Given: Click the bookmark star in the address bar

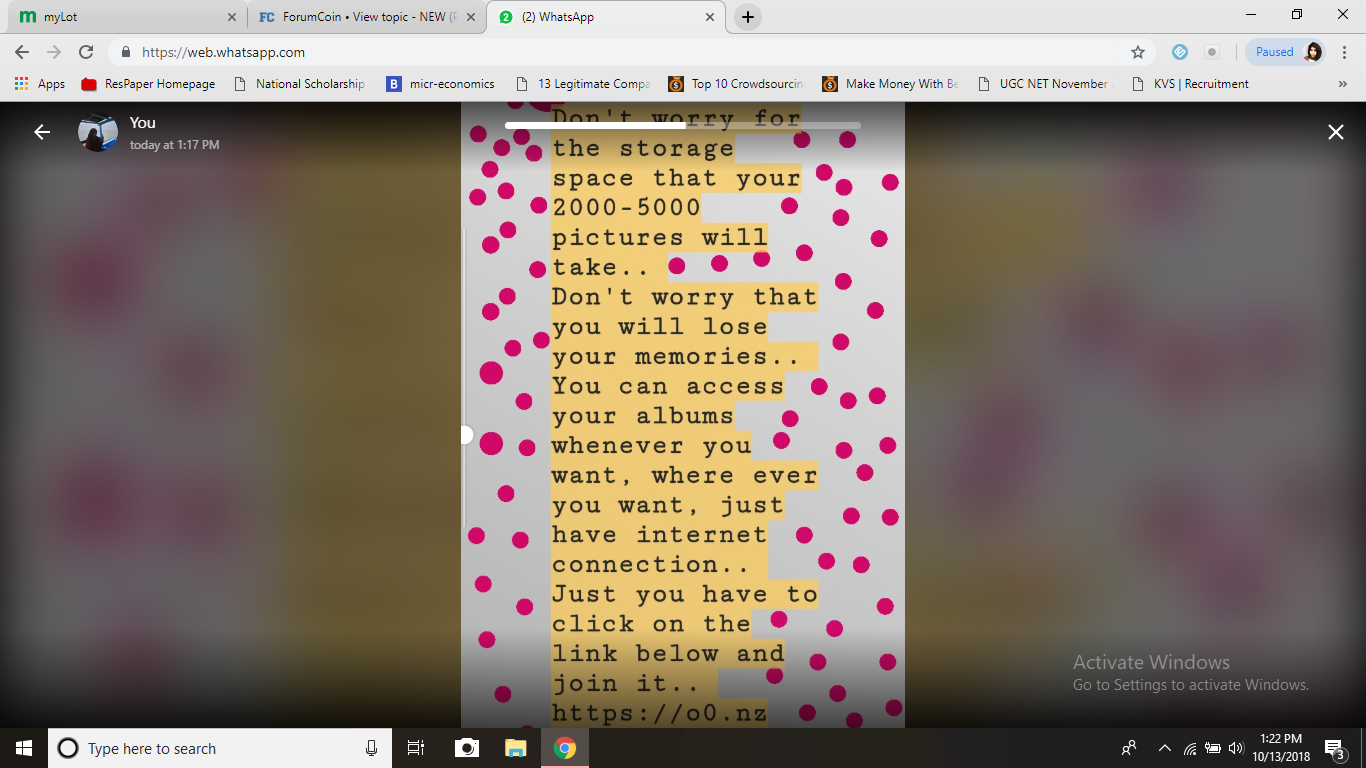Looking at the screenshot, I should point(1138,51).
